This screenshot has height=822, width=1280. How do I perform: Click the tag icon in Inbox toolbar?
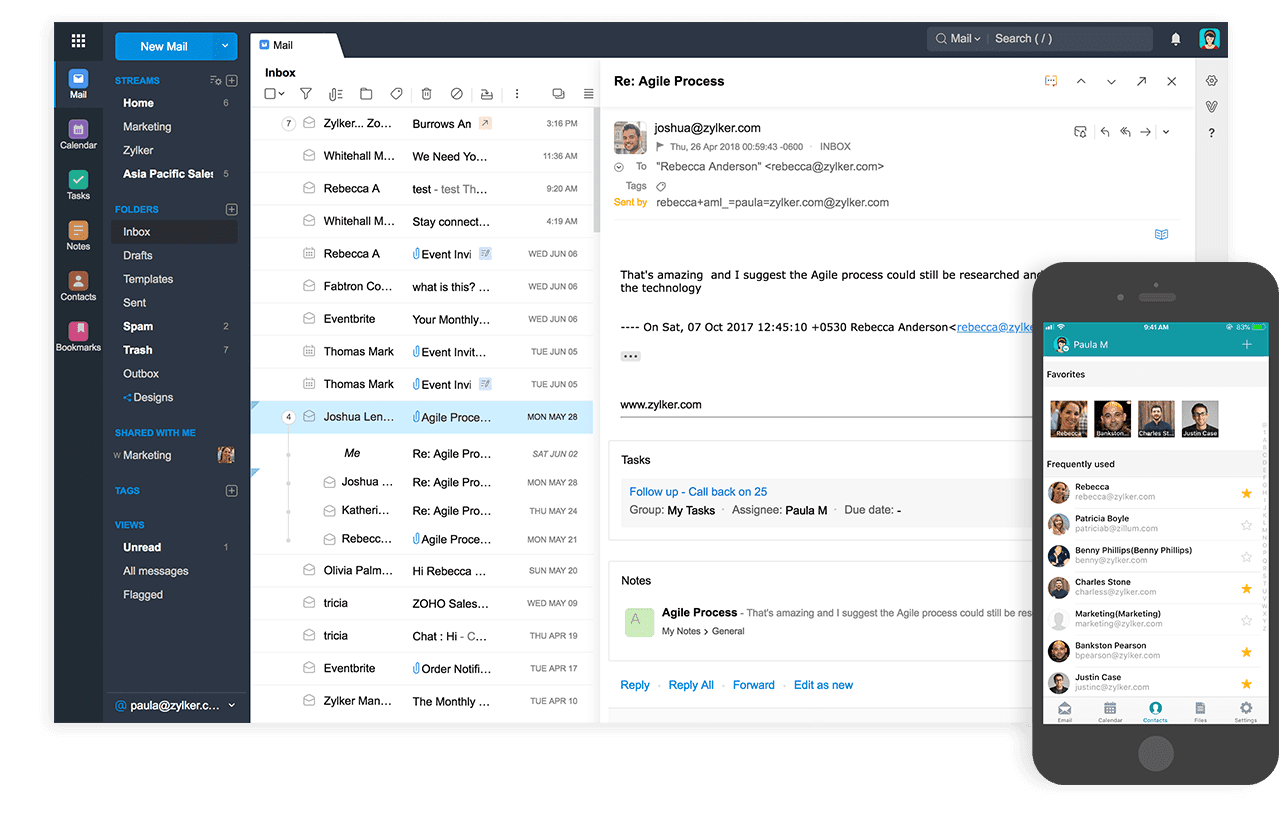point(396,94)
